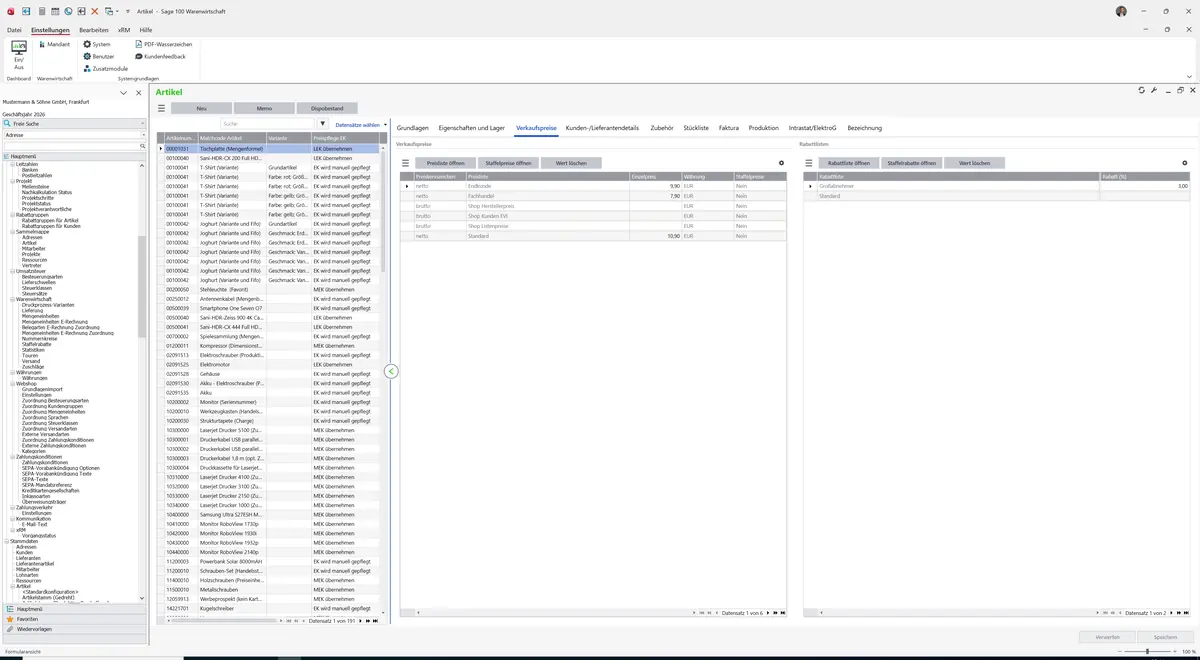Viewport: 1200px width, 660px height.
Task: Open System settings gear in ribbon
Action: click(96, 44)
